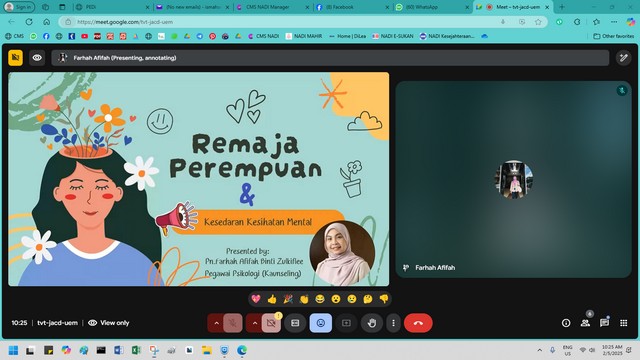Image resolution: width=640 pixels, height=360 pixels.
Task: Hide the emoji reactions bar
Action: [321, 323]
